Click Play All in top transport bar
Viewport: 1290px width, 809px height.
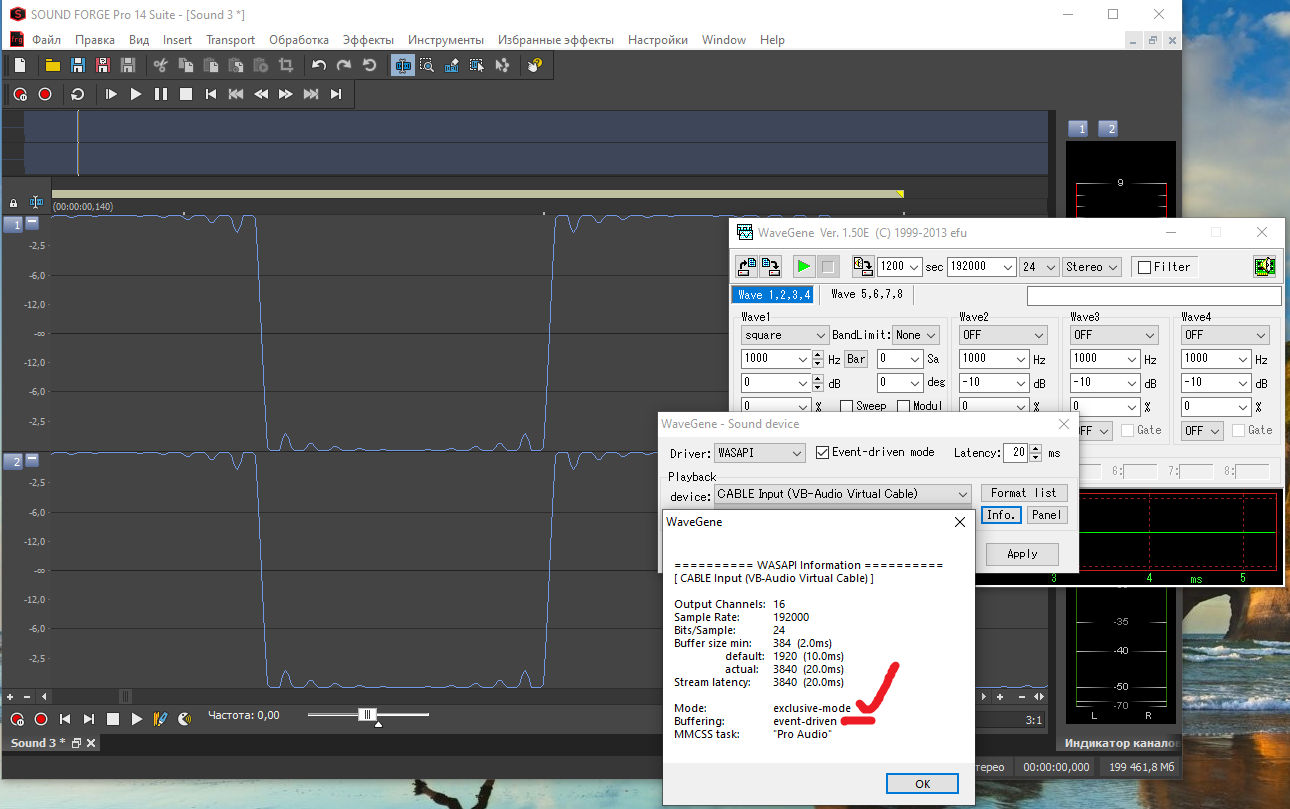[x=112, y=94]
